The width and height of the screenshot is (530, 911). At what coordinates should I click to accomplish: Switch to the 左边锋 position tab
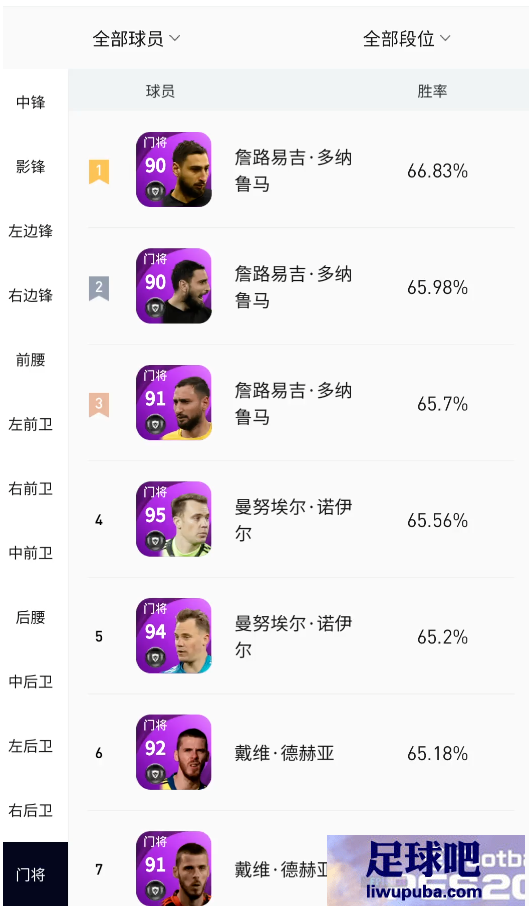click(31, 231)
